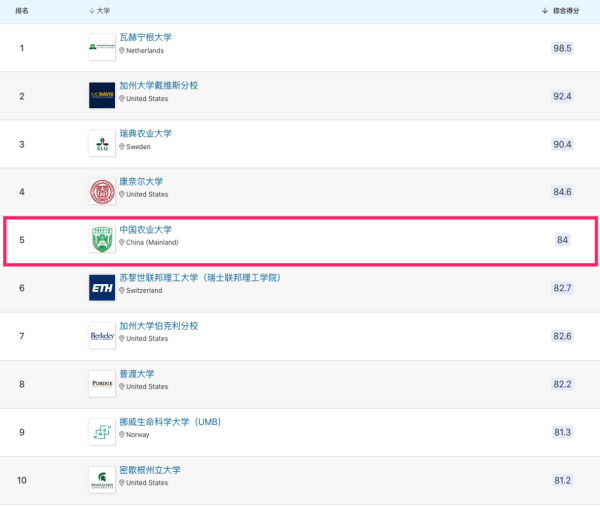Sort by the 大学 column header
The height and width of the screenshot is (507, 600).
(x=99, y=11)
